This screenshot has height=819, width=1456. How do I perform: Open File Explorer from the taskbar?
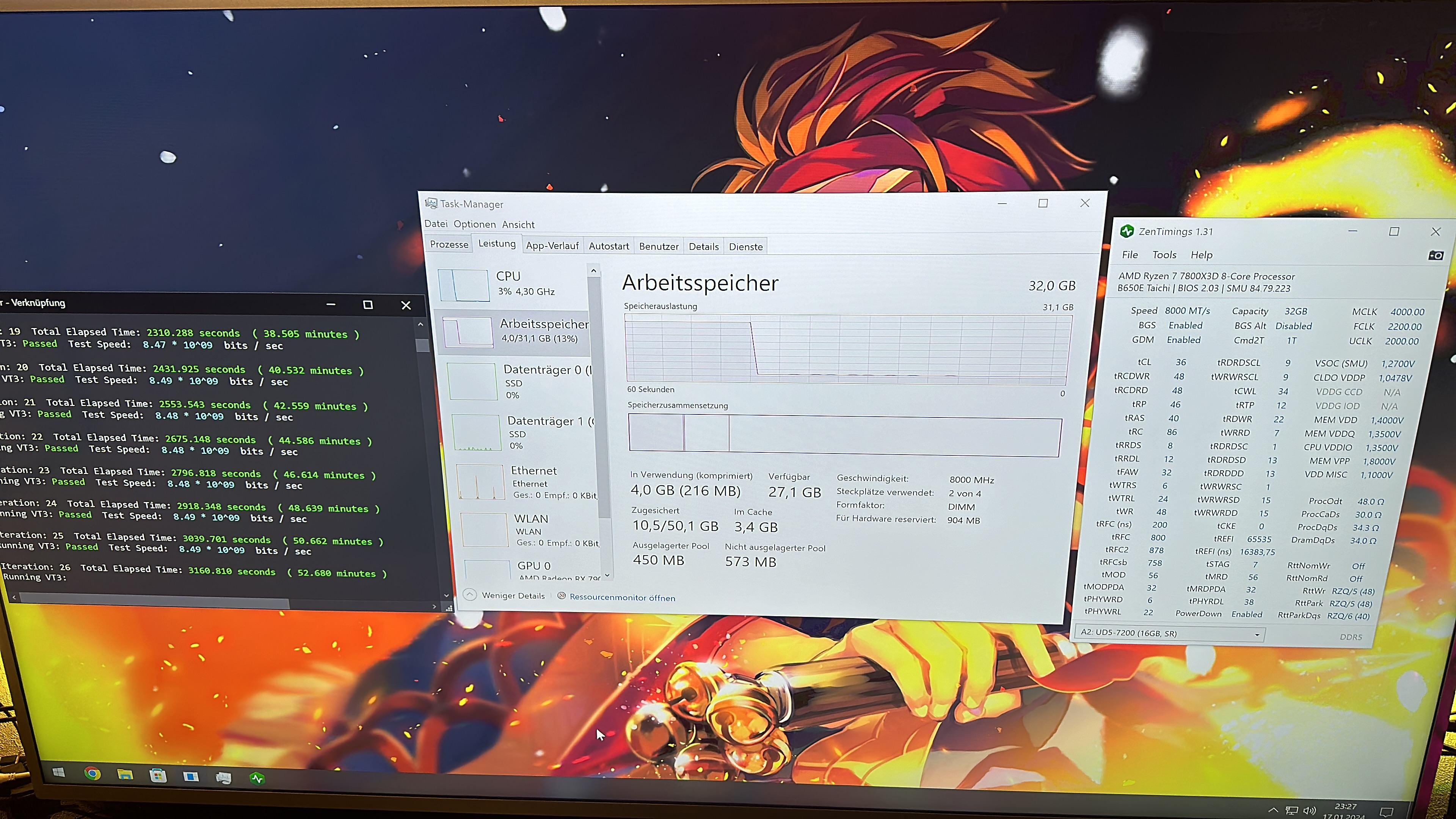(125, 774)
